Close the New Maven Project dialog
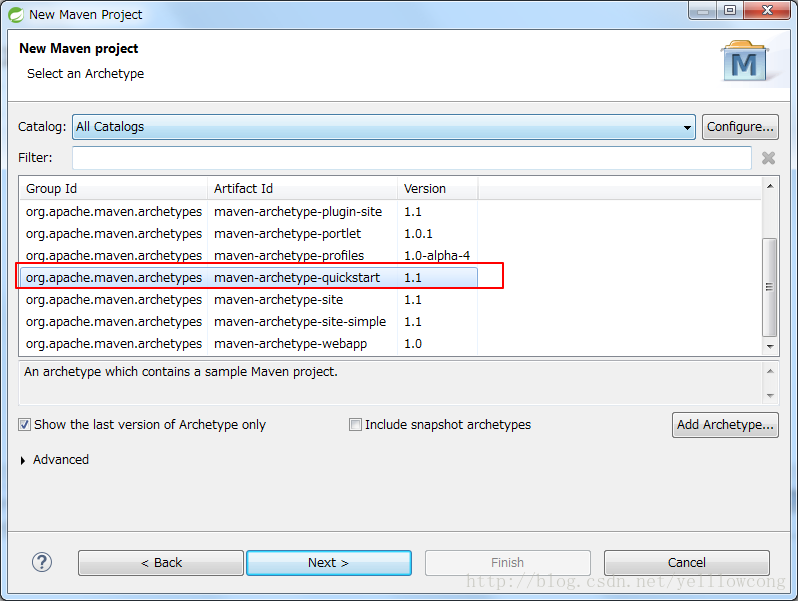798x601 pixels. click(x=767, y=10)
